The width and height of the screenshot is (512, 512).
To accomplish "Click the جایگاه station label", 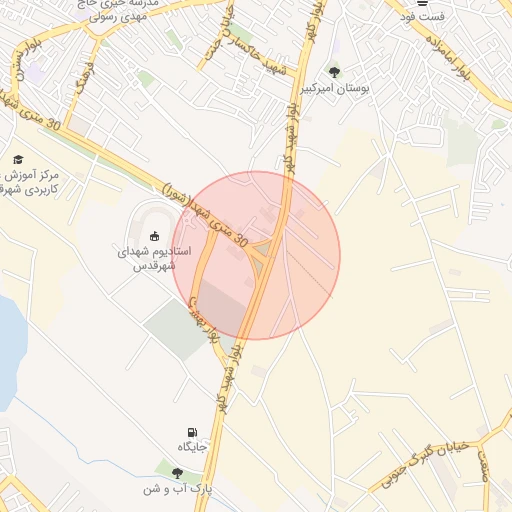I will click(x=192, y=447).
